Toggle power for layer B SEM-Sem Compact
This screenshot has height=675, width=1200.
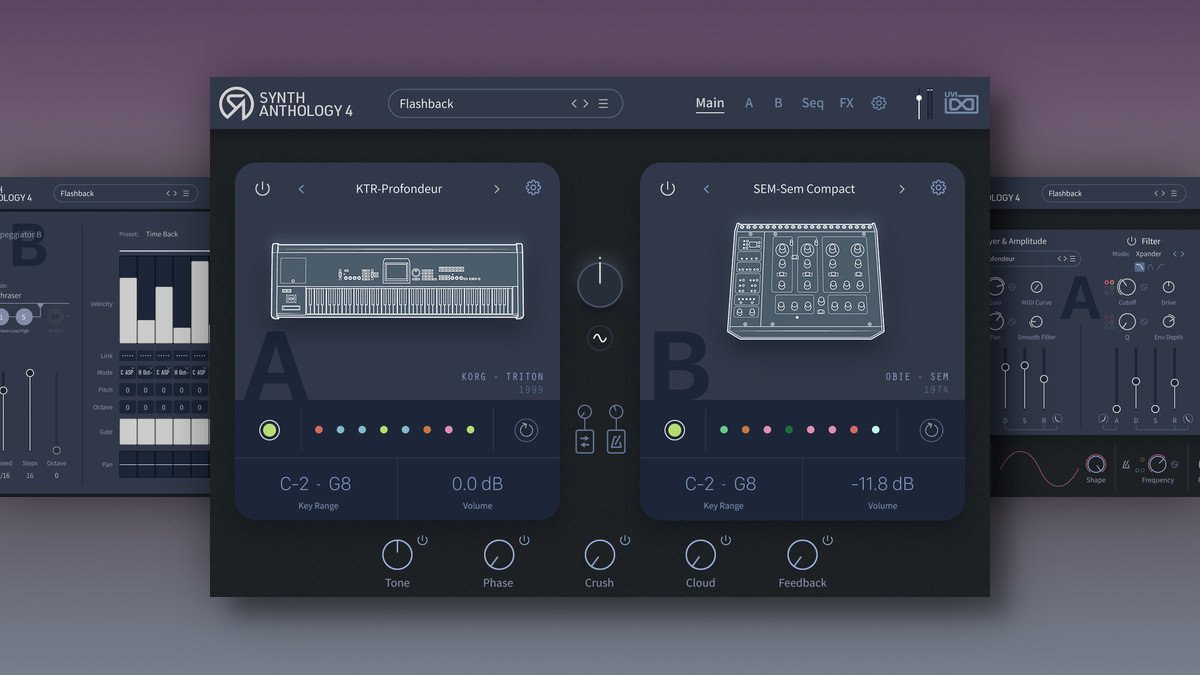(667, 189)
